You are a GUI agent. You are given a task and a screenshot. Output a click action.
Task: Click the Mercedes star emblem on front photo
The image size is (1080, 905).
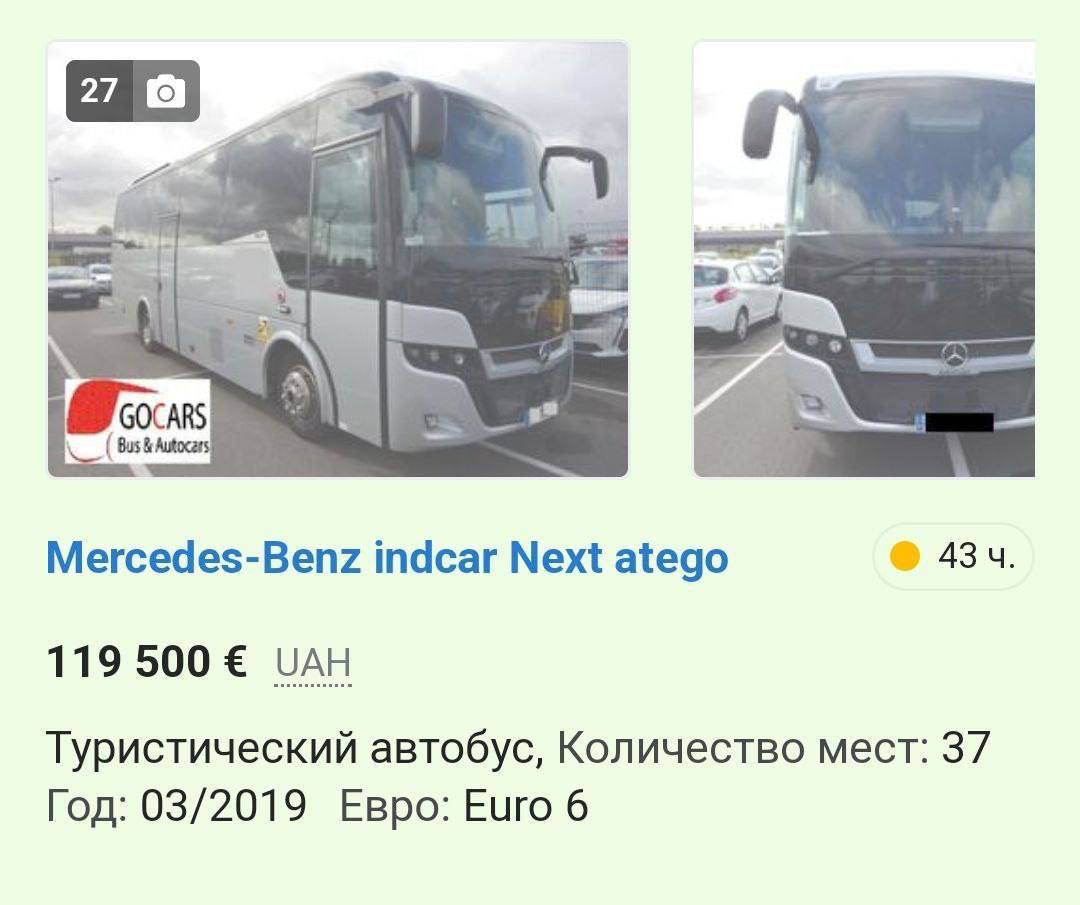pyautogui.click(x=955, y=355)
